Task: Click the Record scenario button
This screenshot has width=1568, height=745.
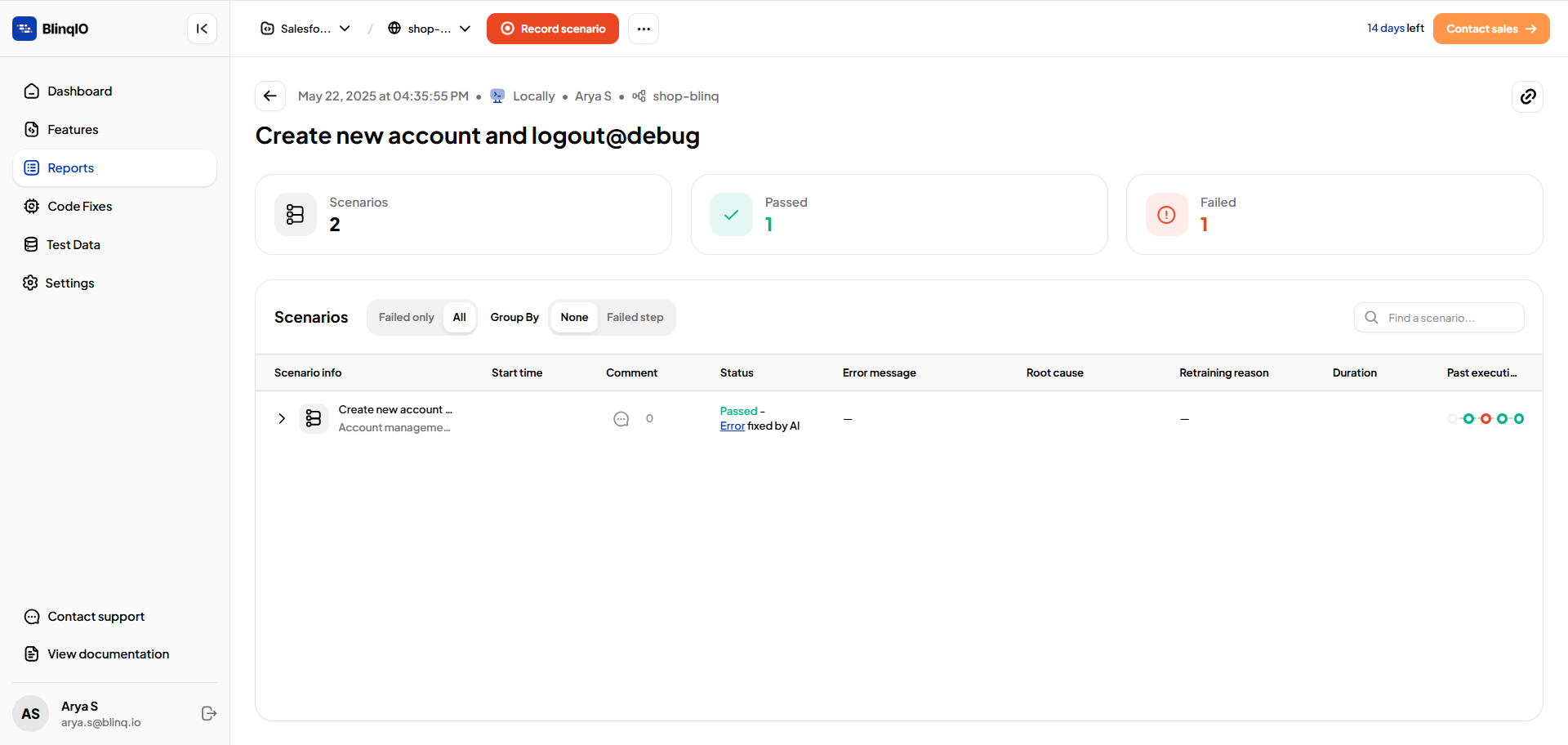Action: [553, 29]
